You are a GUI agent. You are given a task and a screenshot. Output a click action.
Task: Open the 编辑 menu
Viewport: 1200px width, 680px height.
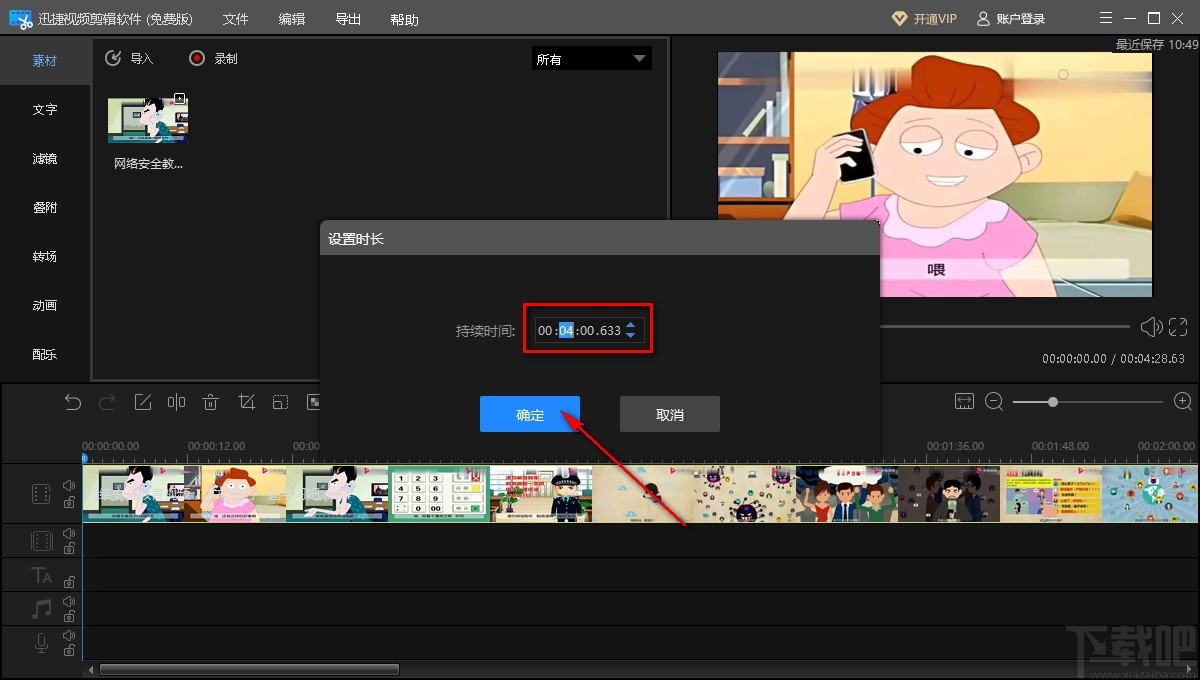(x=292, y=19)
